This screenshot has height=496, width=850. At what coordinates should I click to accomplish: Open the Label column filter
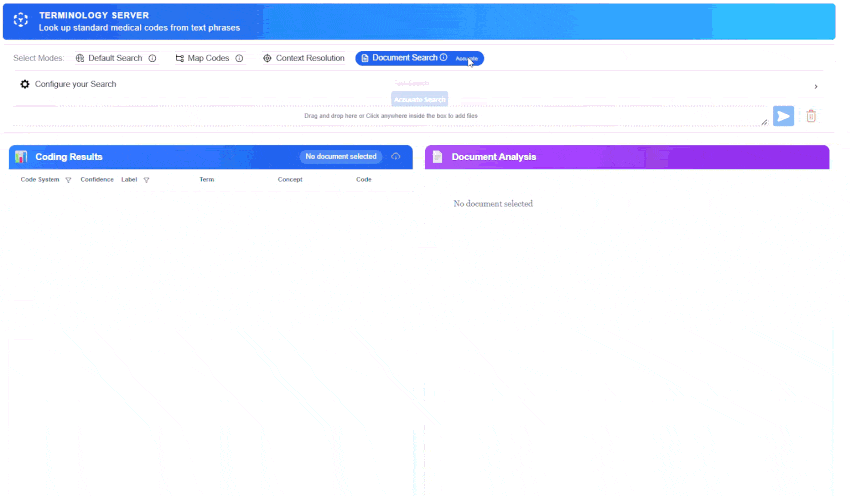146,180
